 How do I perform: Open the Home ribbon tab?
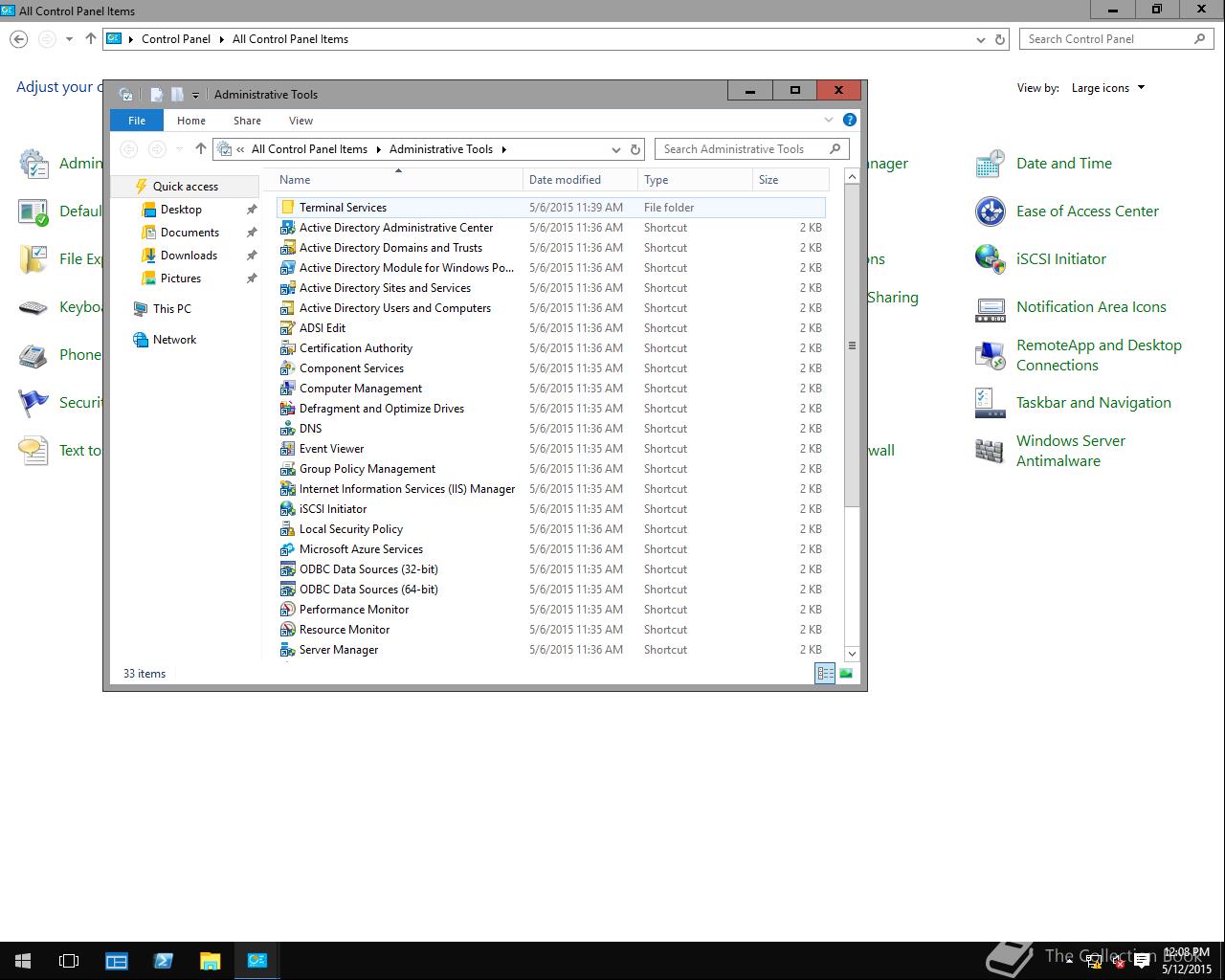(x=191, y=121)
